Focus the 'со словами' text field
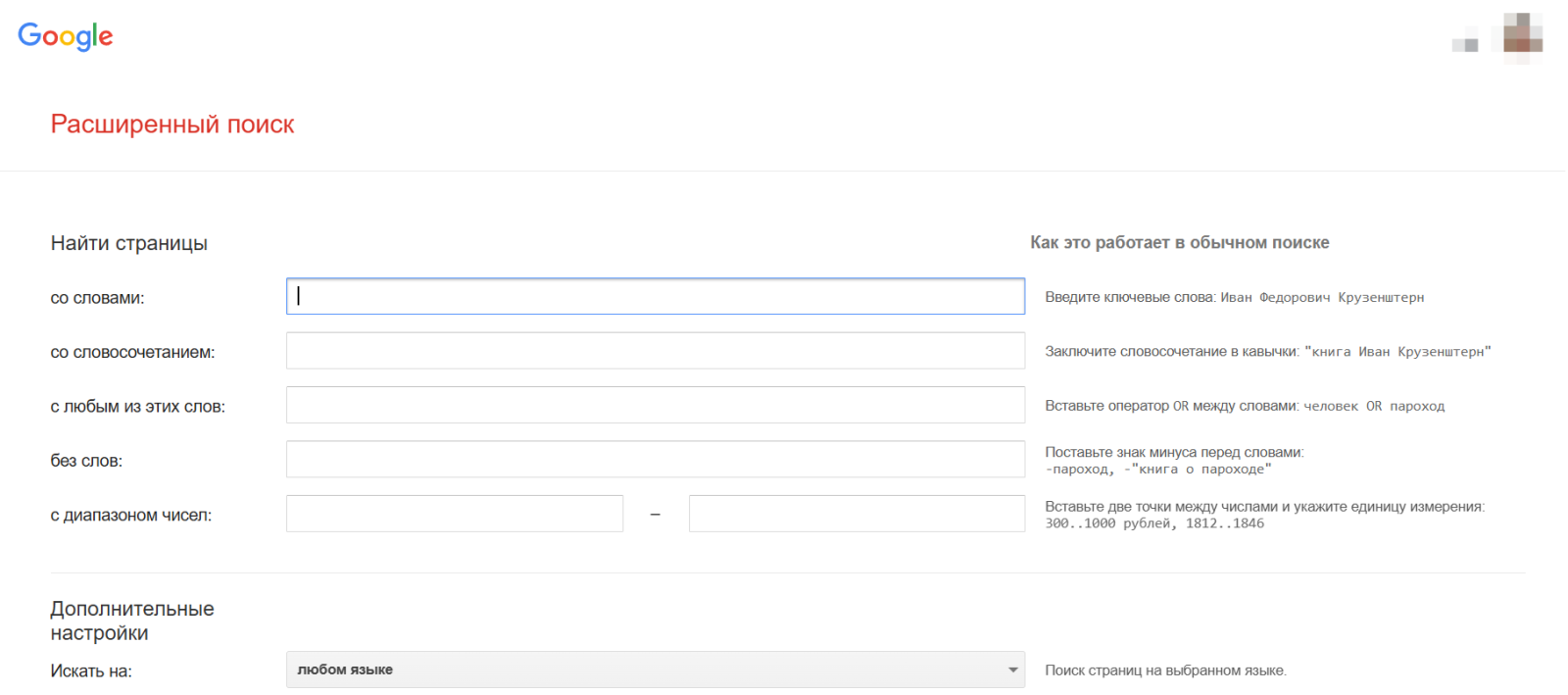 (x=655, y=296)
